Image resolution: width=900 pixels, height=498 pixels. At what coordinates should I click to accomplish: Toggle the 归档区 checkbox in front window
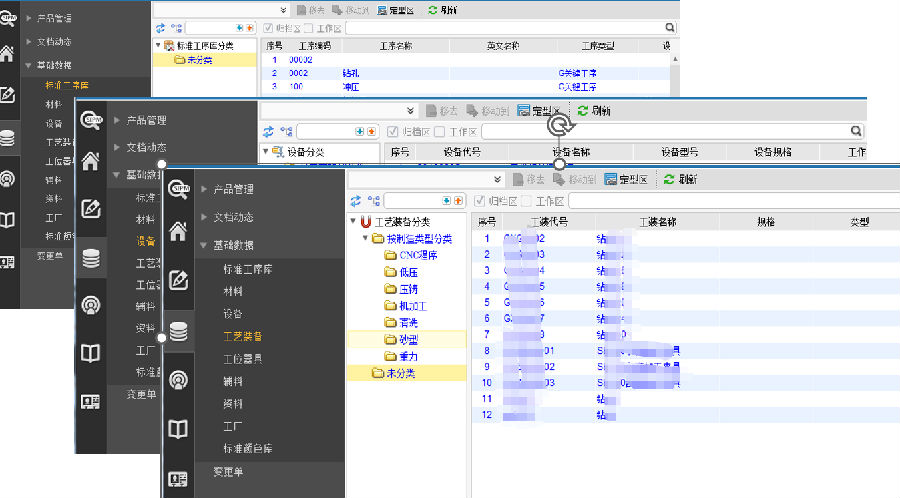click(x=479, y=201)
